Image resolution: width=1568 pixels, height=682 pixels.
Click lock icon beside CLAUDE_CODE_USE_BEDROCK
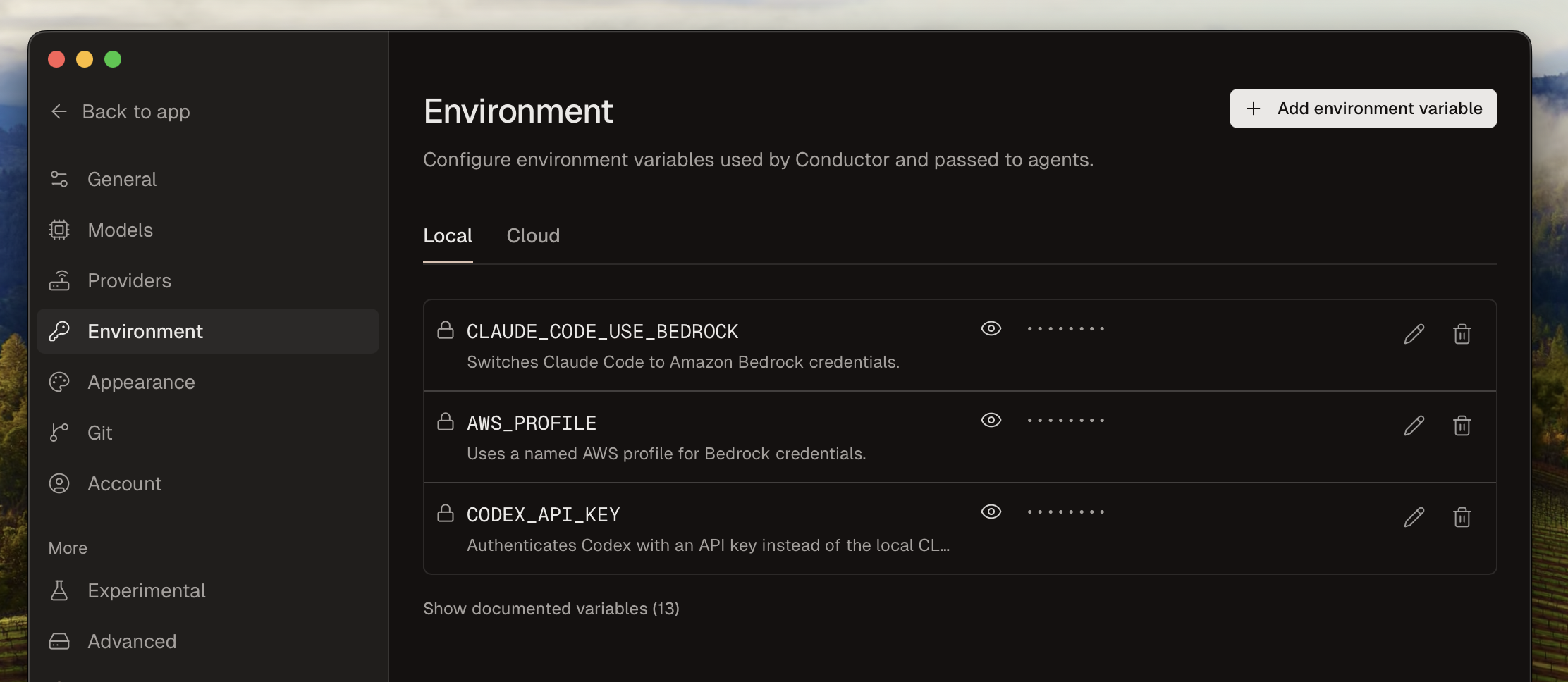pyautogui.click(x=446, y=330)
